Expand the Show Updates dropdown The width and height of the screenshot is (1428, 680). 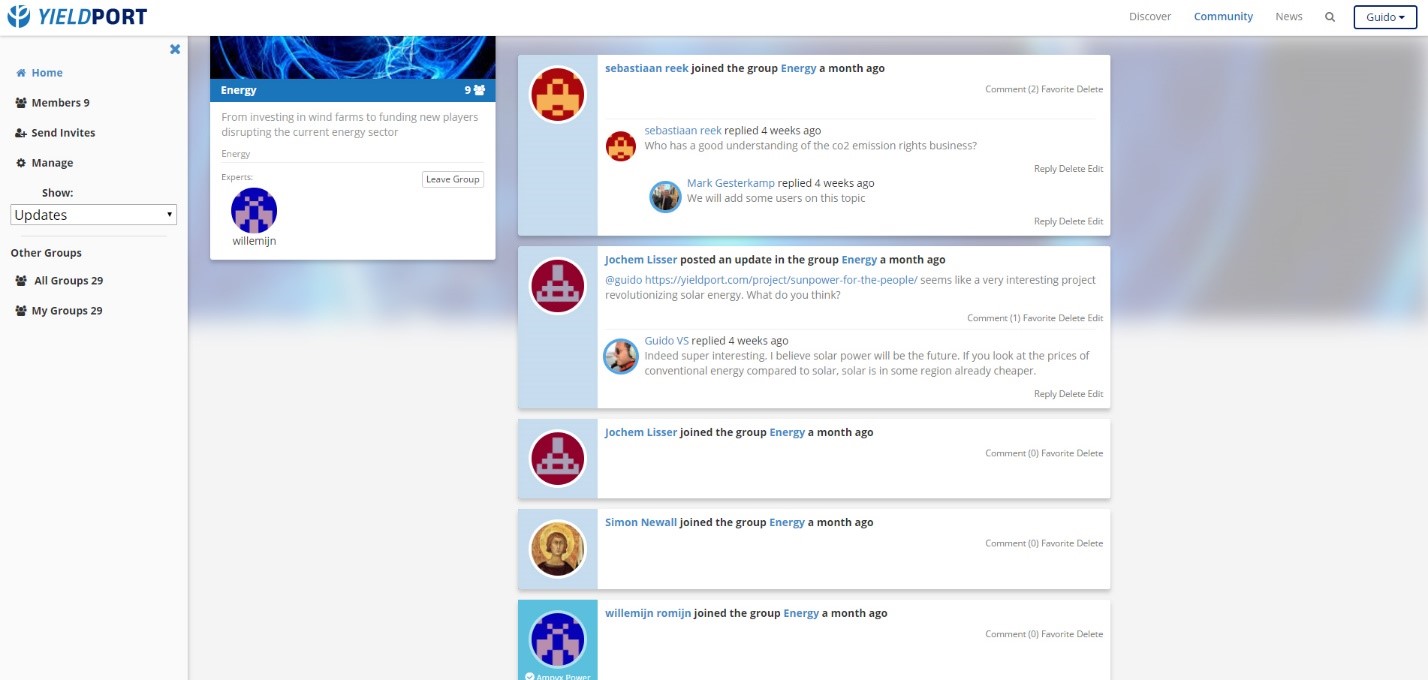(93, 215)
